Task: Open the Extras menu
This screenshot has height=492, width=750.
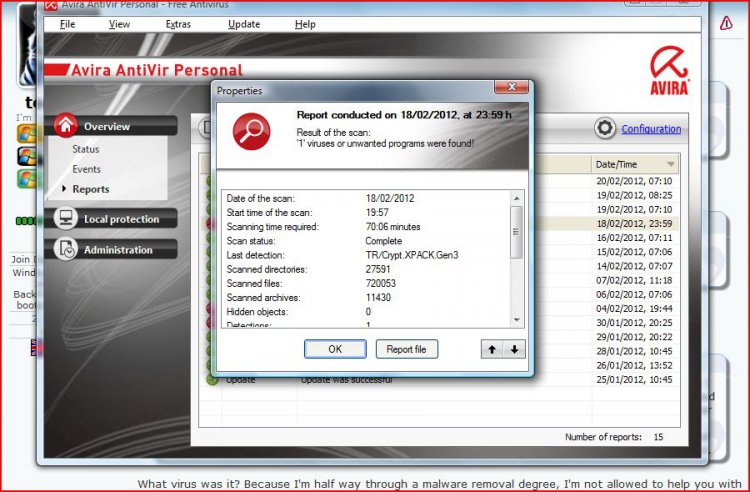Action: pyautogui.click(x=178, y=24)
